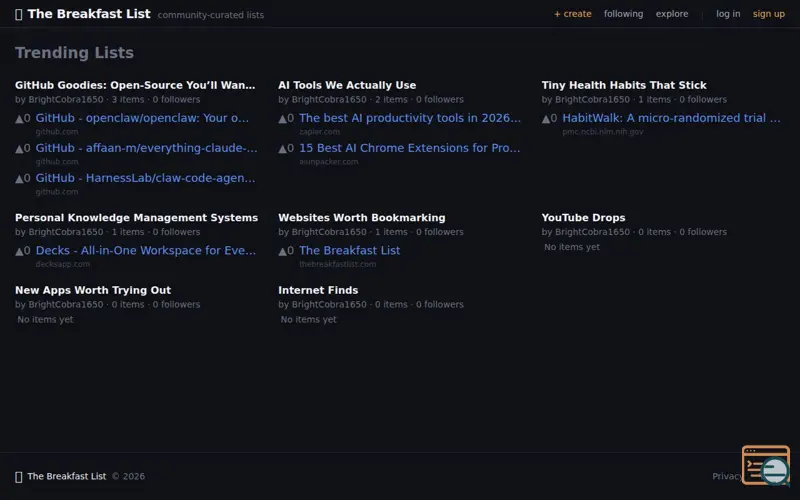Image resolution: width=800 pixels, height=500 pixels.
Task: Click the decksapp.com domain text
Action: (x=63, y=264)
